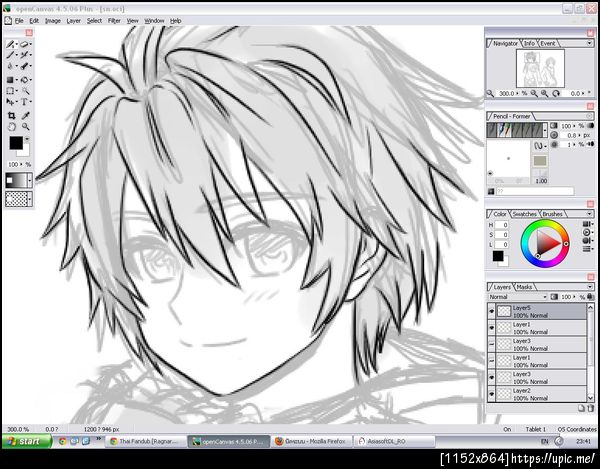Screen dimensions: 600x469
Task: Select the Magic Wand tool
Action: [x=25, y=91]
